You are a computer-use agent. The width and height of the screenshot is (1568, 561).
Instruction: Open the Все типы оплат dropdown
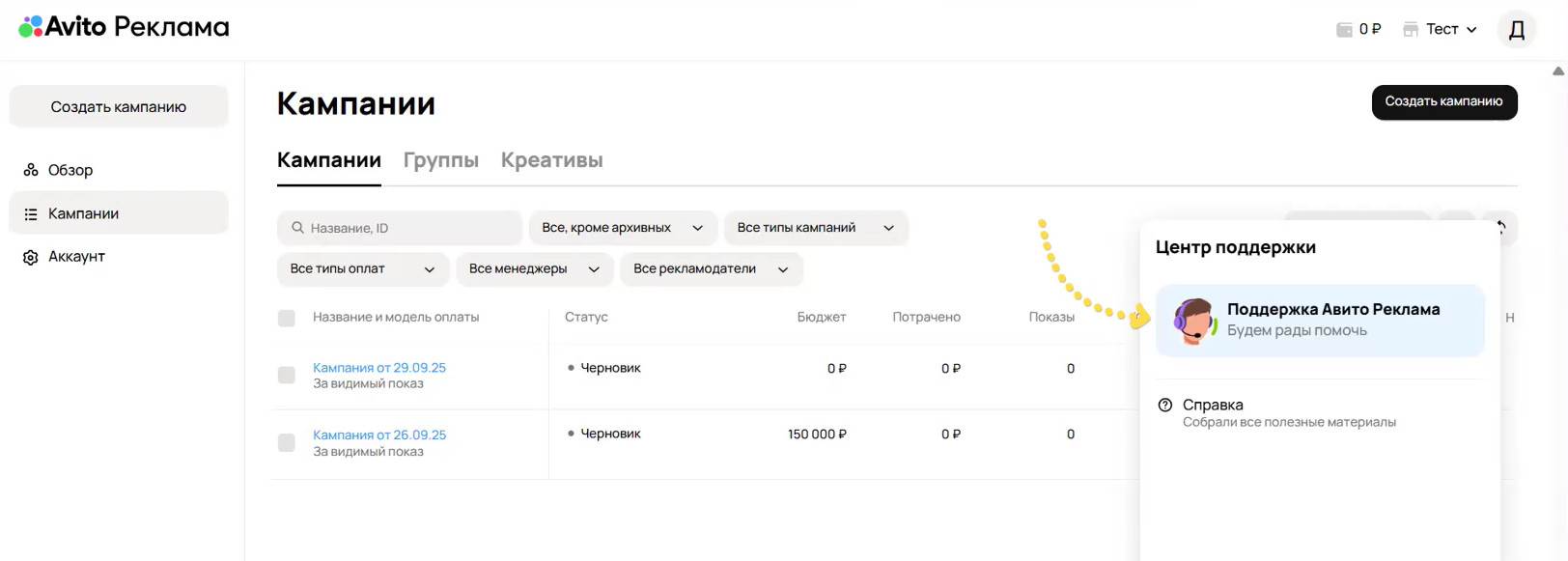(x=362, y=269)
